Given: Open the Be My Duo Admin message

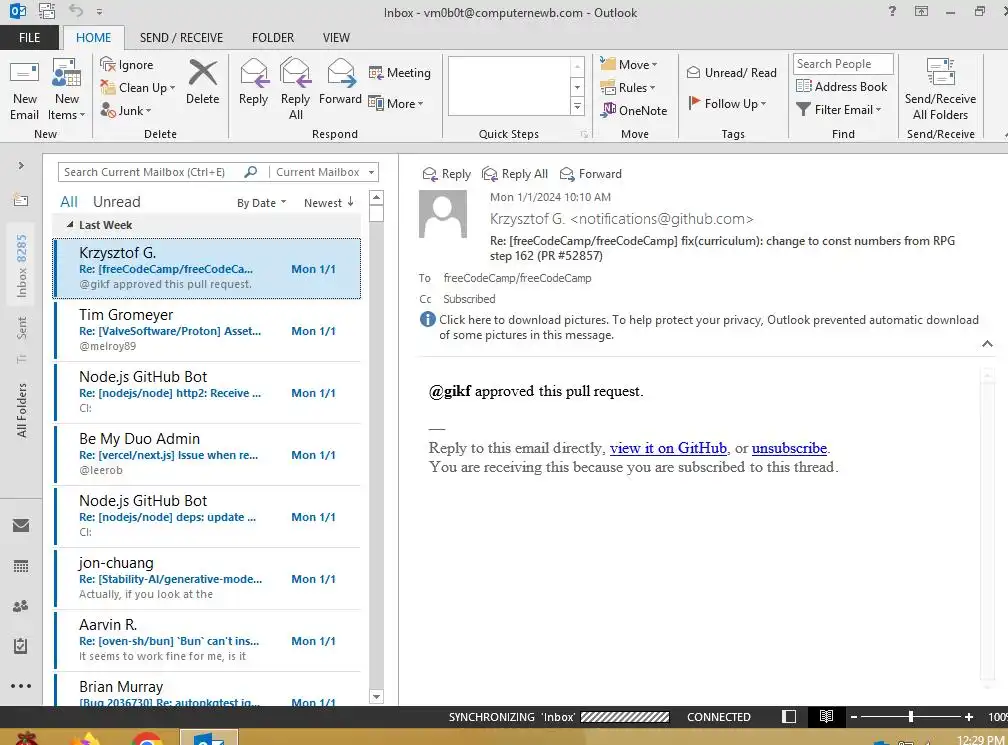Looking at the screenshot, I should [207, 454].
